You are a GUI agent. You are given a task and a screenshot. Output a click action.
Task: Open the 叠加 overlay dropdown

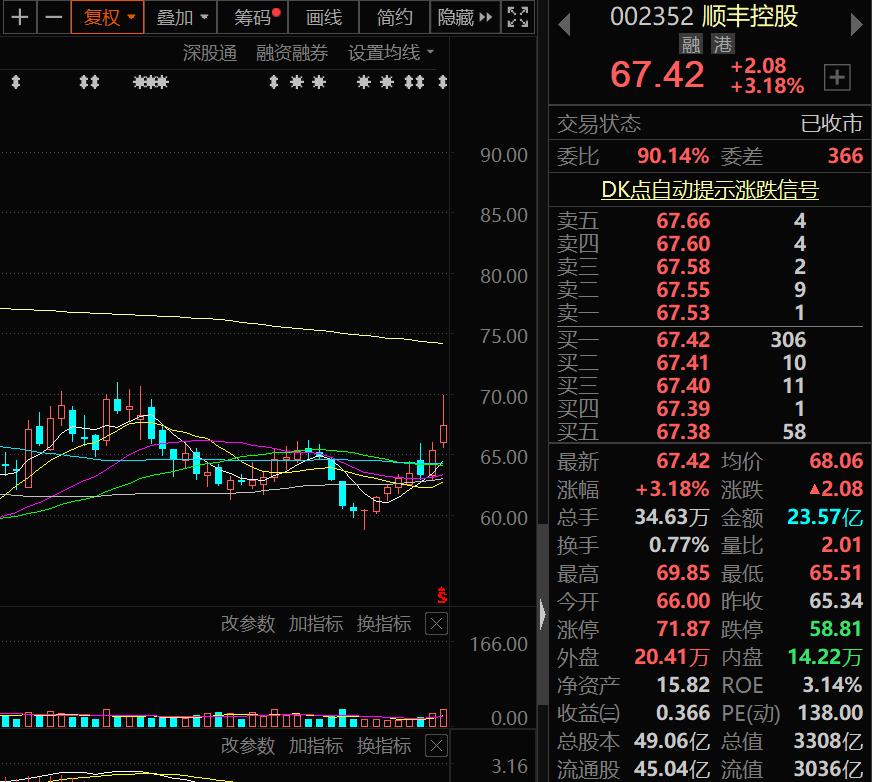coord(176,17)
